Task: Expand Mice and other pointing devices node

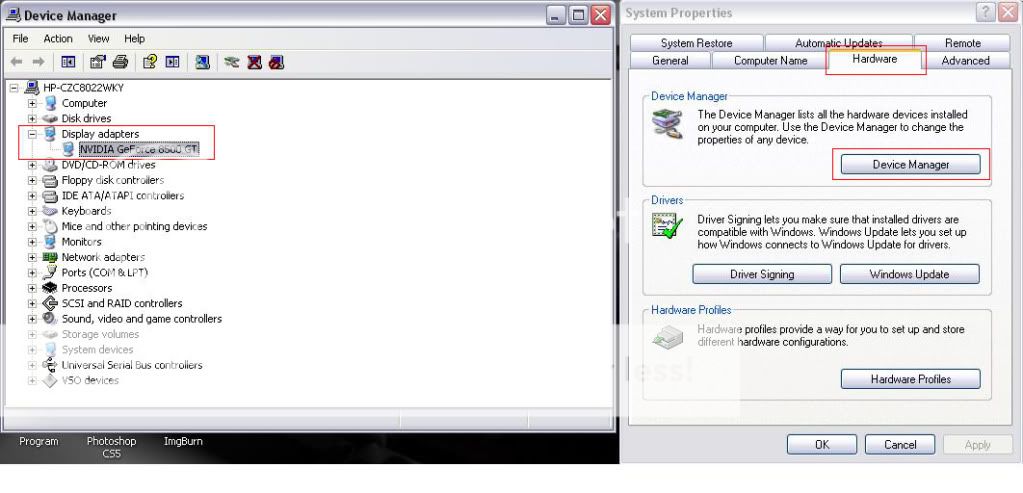Action: [x=32, y=226]
